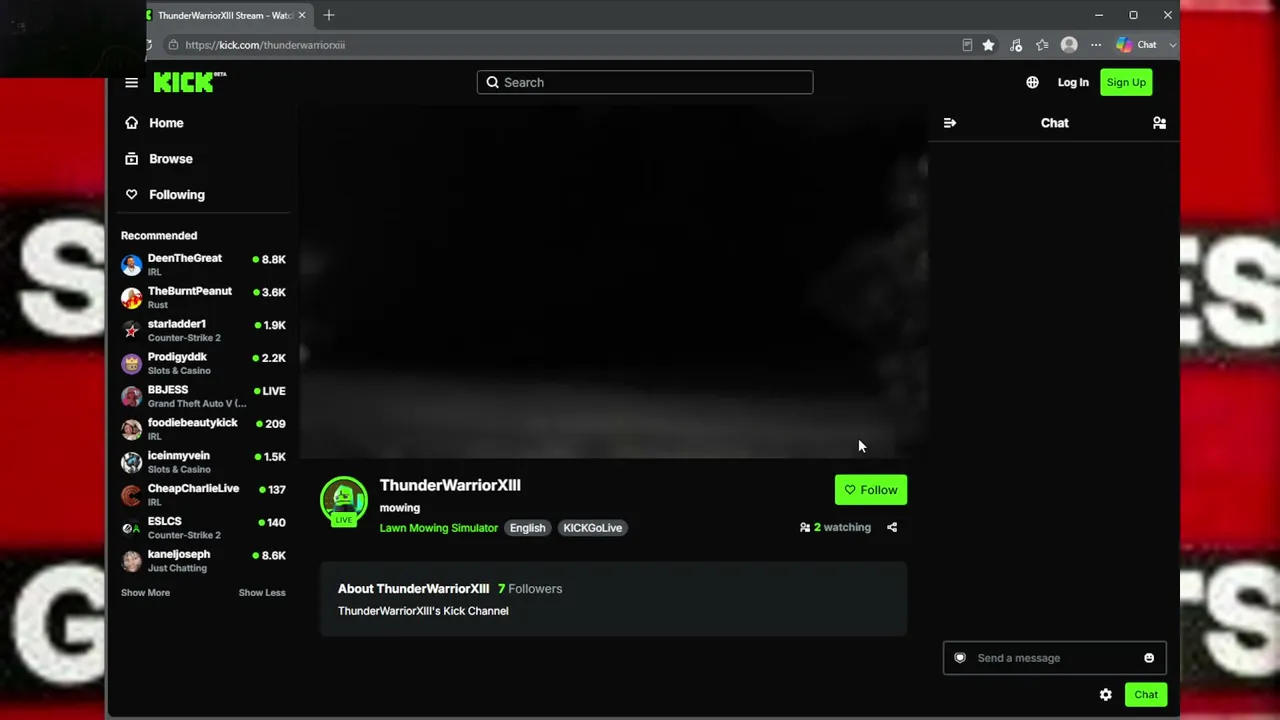The height and width of the screenshot is (720, 1280).
Task: Click the TheBurntPeanut channel name
Action: [190, 291]
